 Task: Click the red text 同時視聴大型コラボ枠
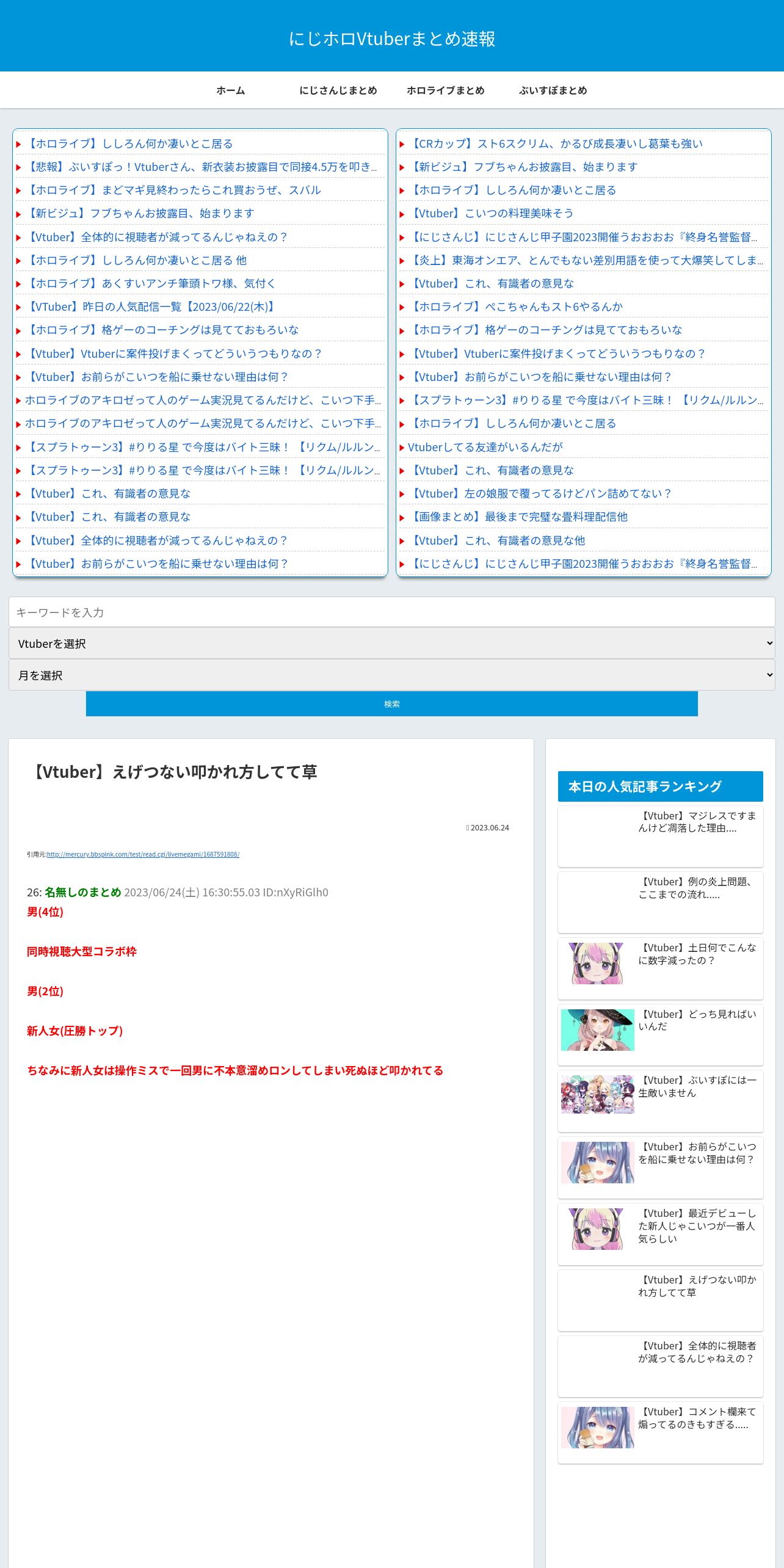click(x=82, y=951)
